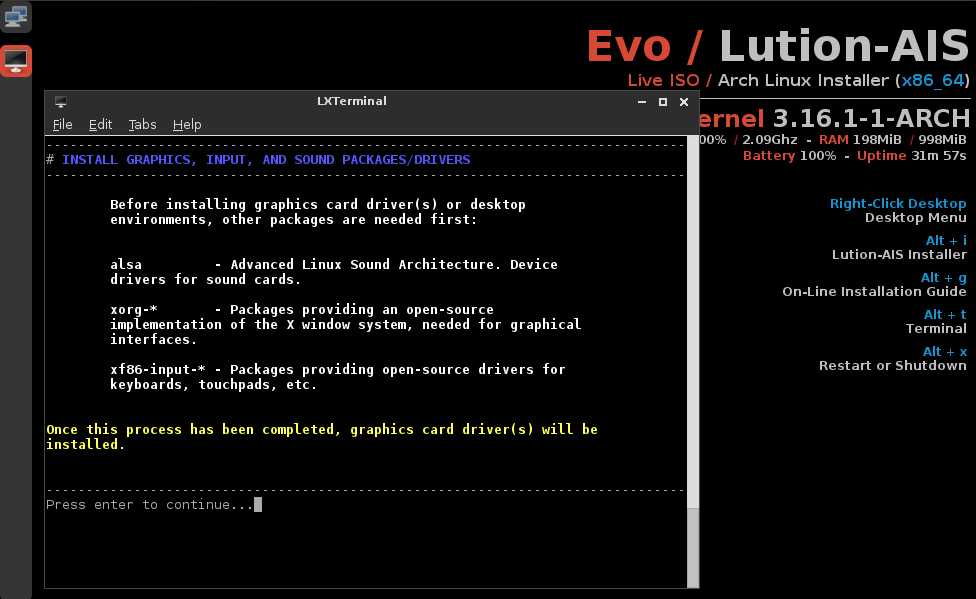
Task: Click the LXTerminal title bar window icon
Action: (x=60, y=101)
